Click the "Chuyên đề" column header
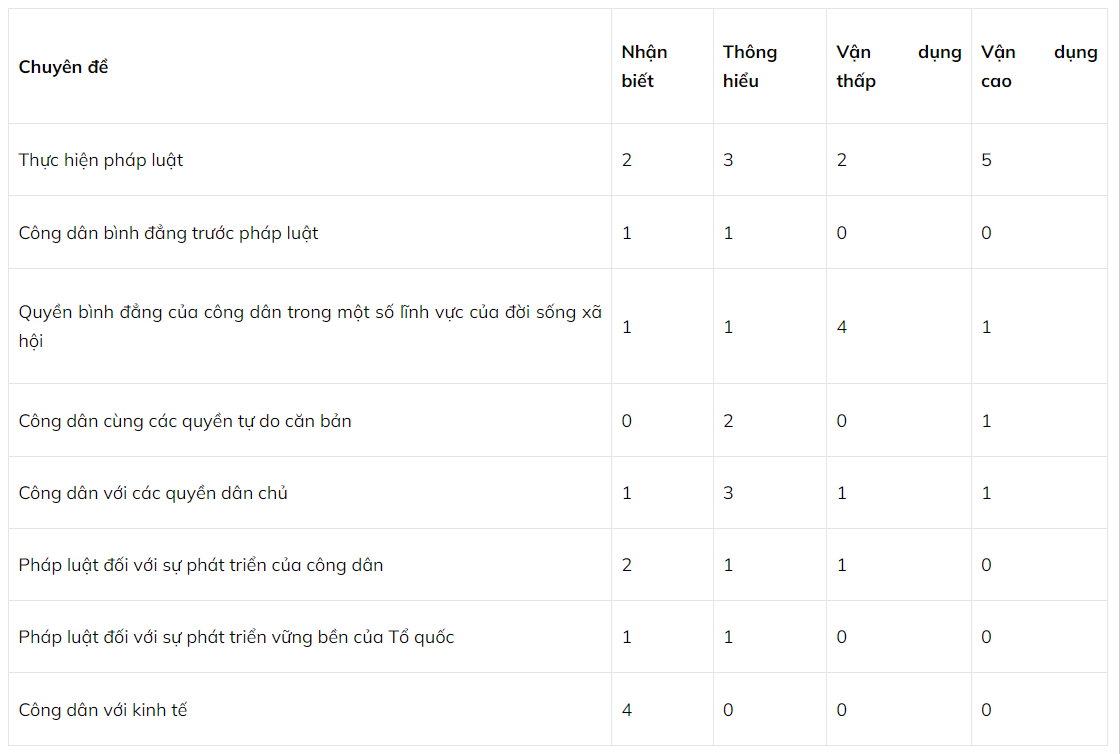 [x=63, y=67]
